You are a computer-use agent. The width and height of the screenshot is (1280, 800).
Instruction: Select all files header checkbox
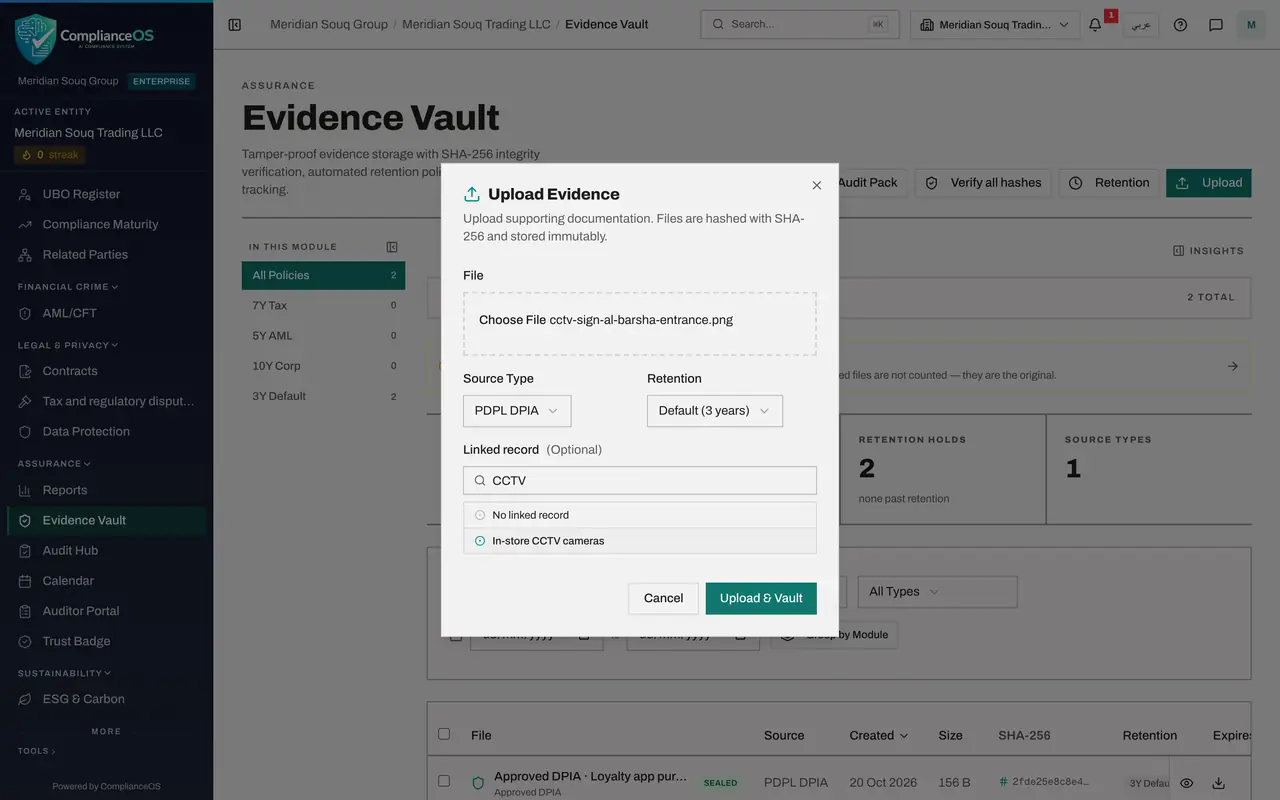click(444, 734)
